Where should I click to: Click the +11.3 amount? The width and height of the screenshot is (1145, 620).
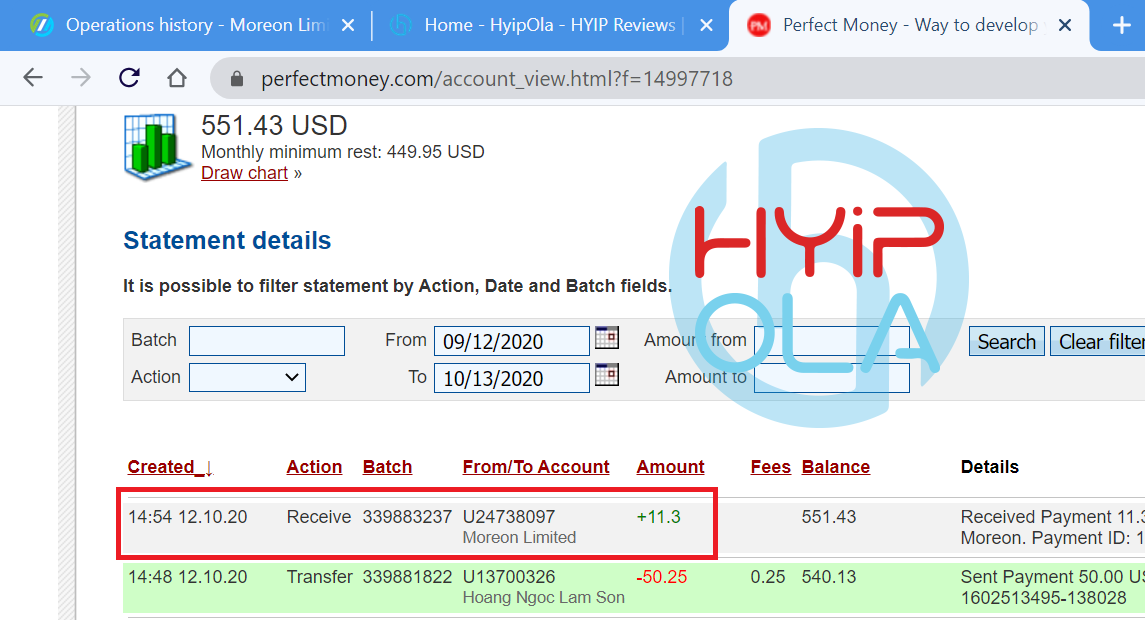[659, 517]
